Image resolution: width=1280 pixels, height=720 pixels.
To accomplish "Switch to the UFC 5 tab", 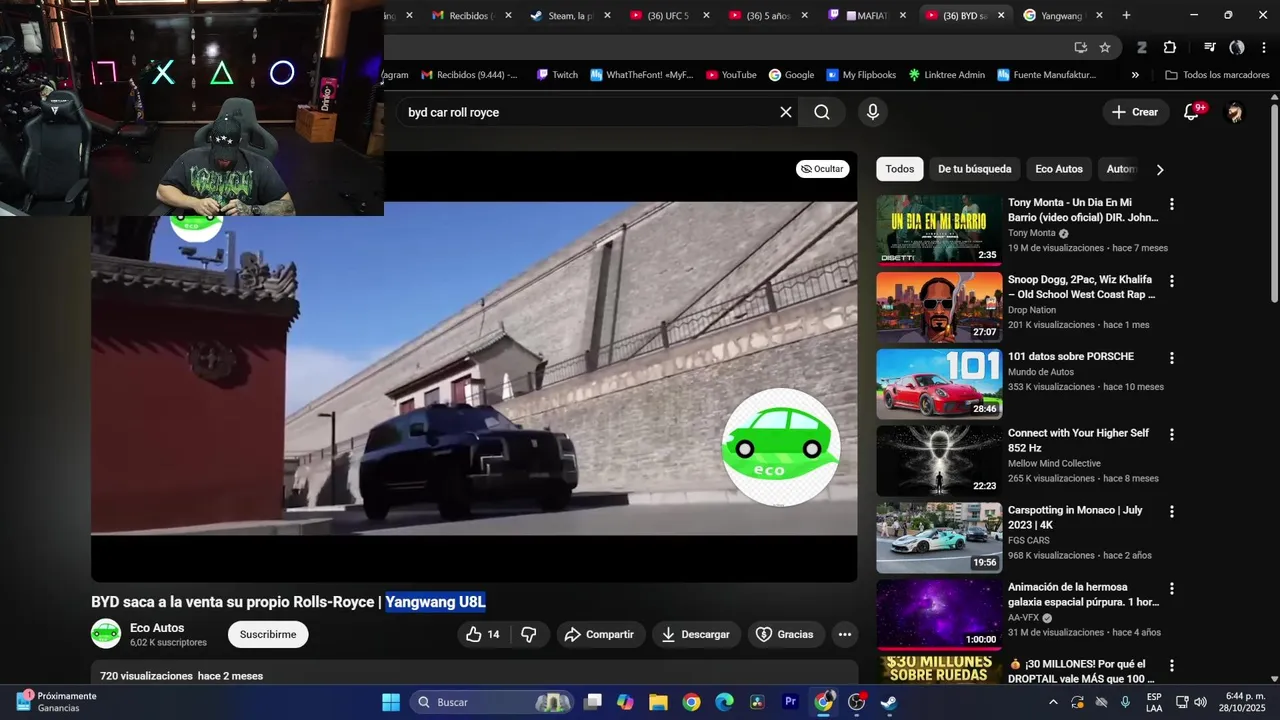I will tap(669, 15).
